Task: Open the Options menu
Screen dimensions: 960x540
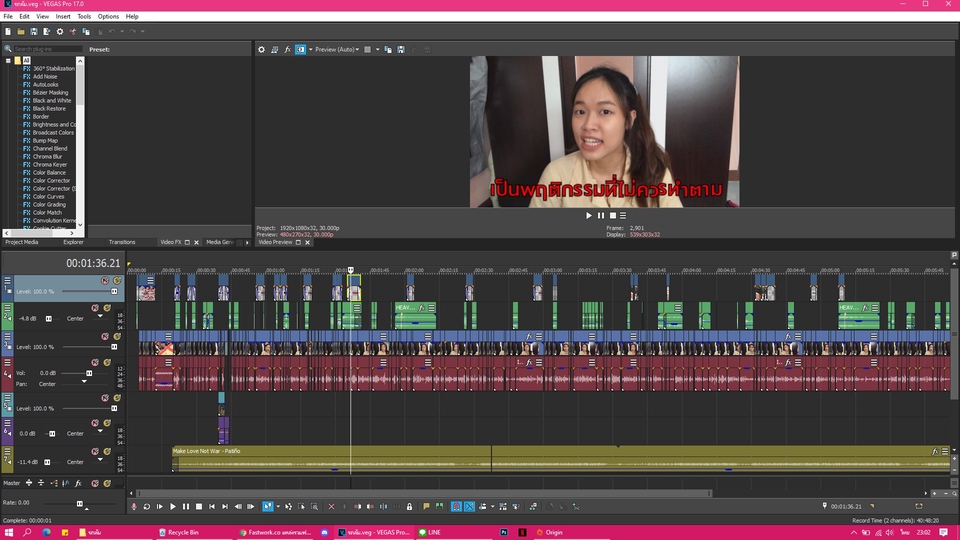Action: 108,17
